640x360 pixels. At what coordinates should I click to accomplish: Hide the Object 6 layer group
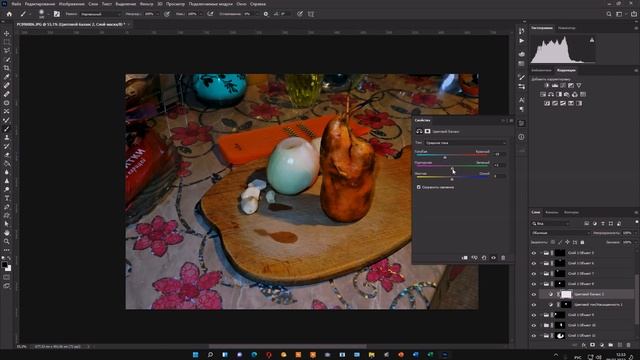(533, 263)
